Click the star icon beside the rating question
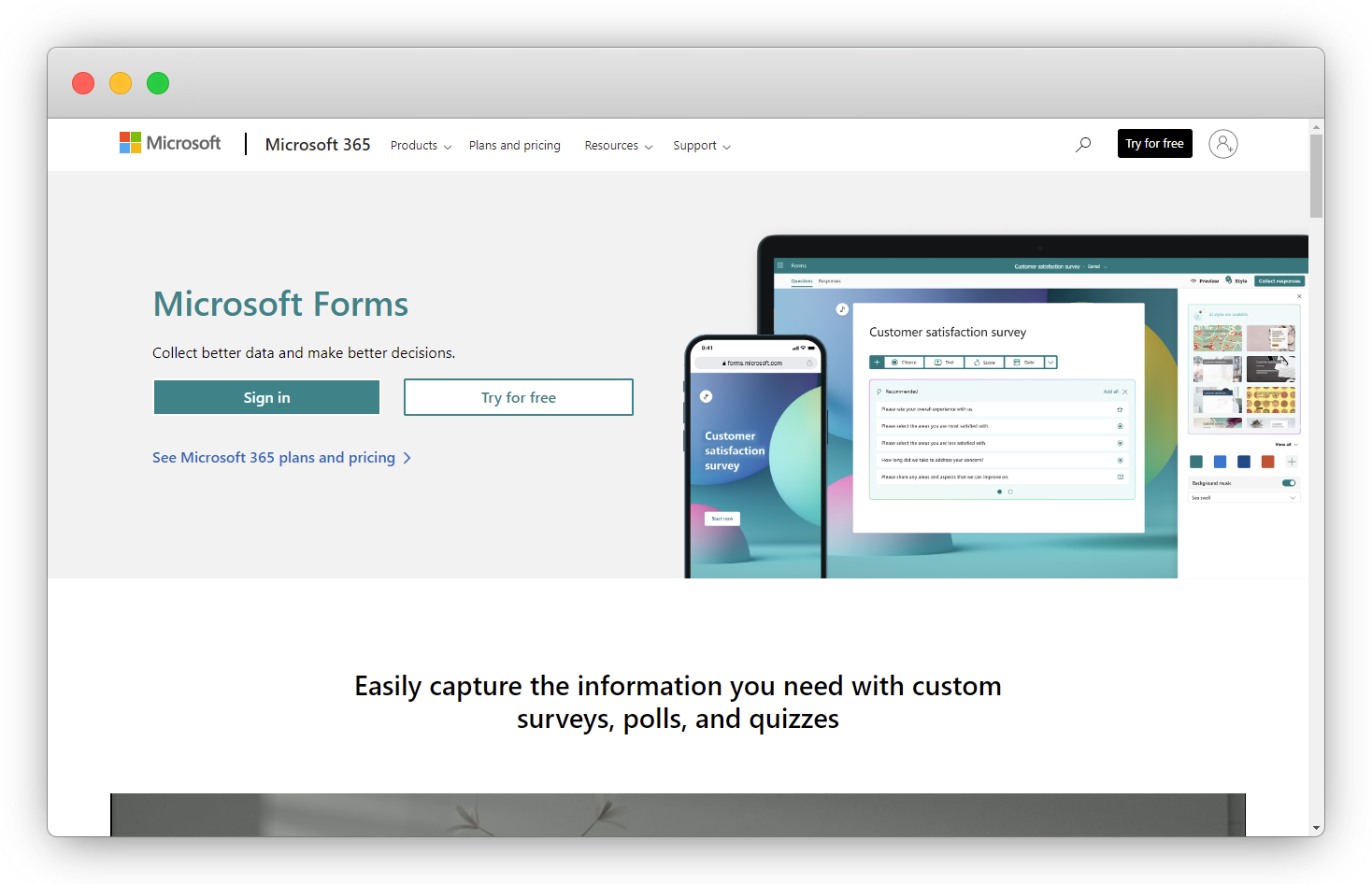1372x884 pixels. [x=1121, y=409]
